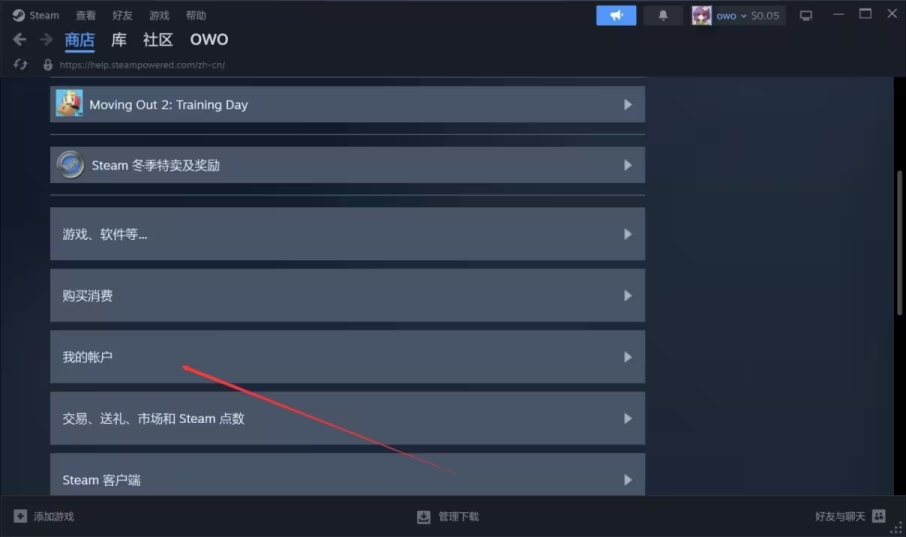The width and height of the screenshot is (906, 537).
Task: Click the manage downloads icon
Action: tap(424, 517)
